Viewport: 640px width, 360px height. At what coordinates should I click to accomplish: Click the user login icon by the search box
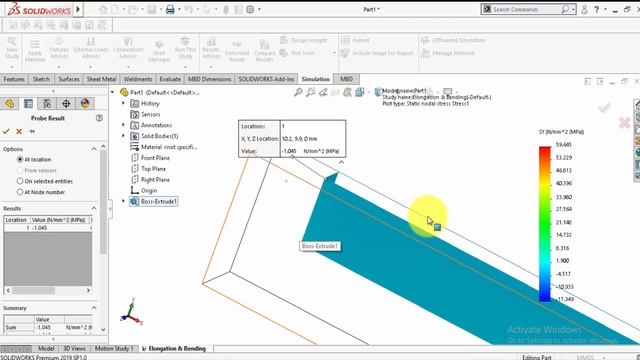[584, 9]
